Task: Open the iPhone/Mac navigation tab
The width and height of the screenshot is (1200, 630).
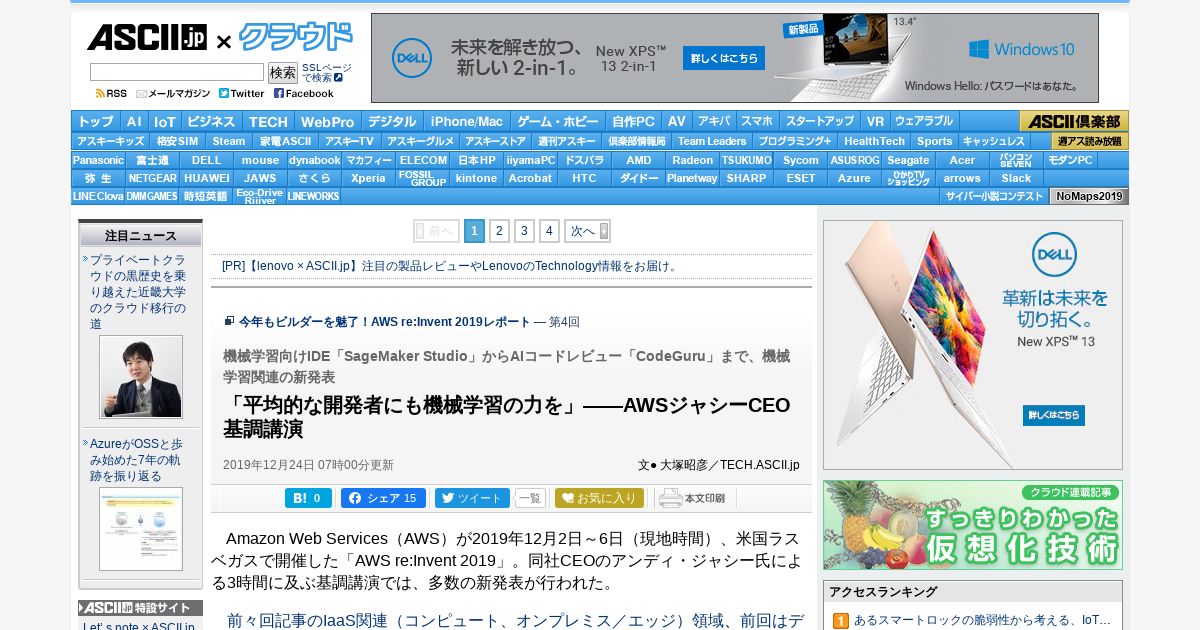Action: click(467, 121)
